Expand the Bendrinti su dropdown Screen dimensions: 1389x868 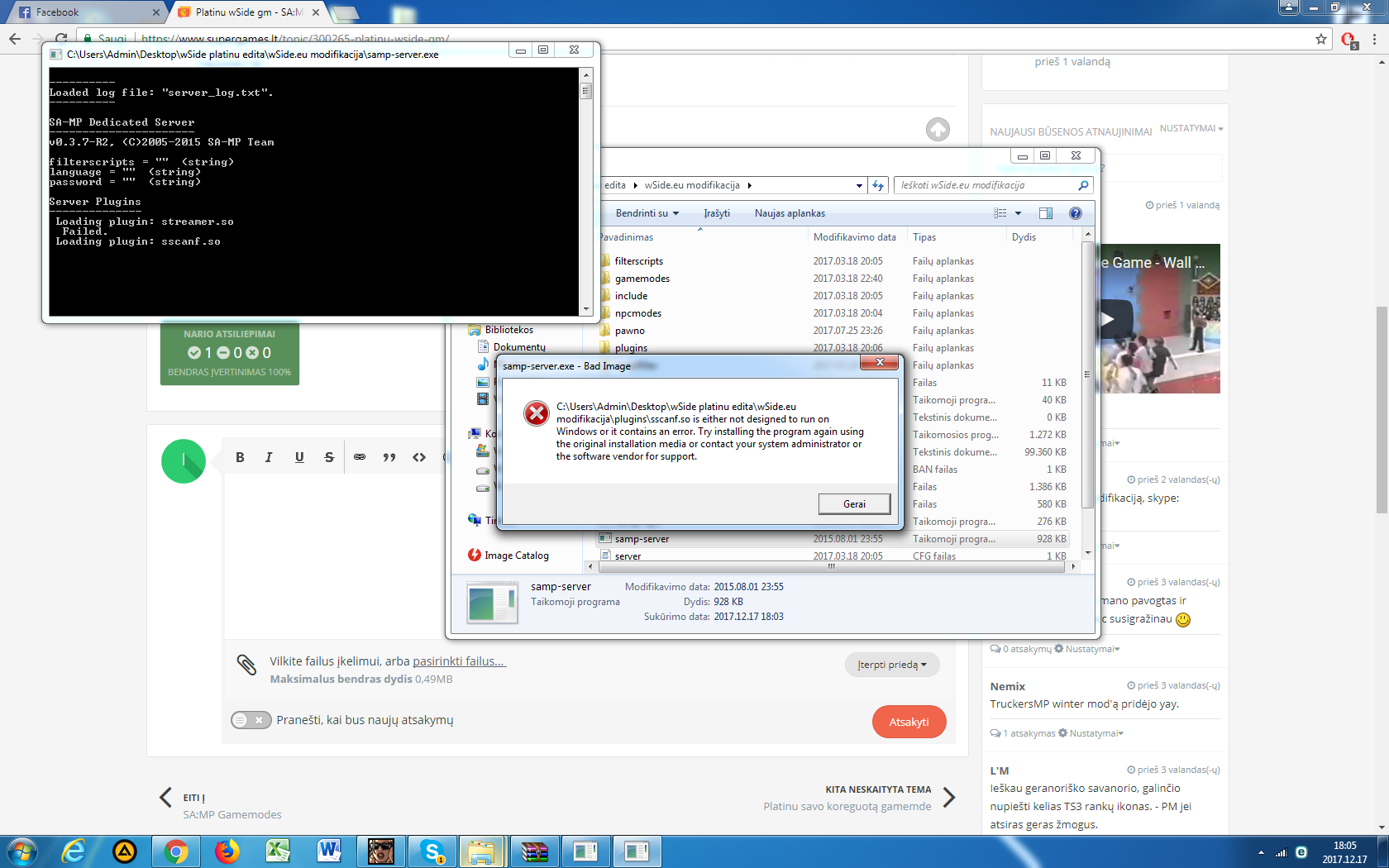click(647, 213)
